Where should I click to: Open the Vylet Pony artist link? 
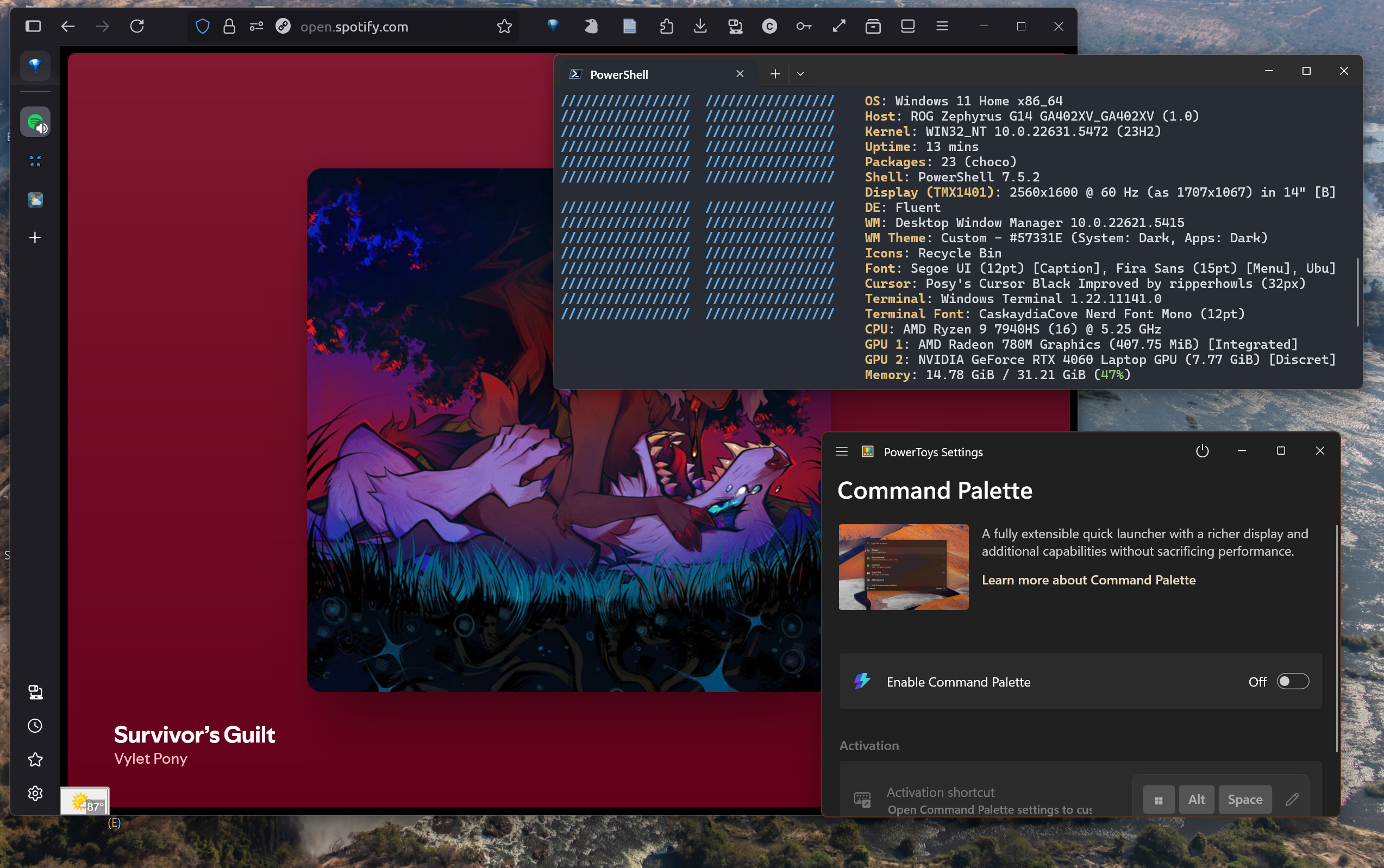point(151,759)
